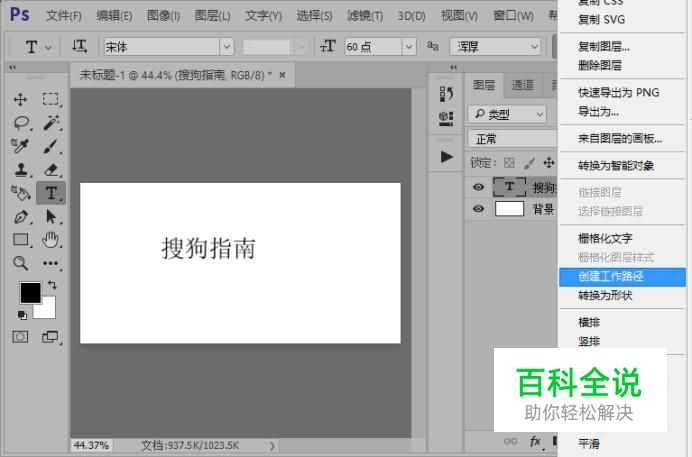This screenshot has height=457, width=692.
Task: Select the Rectangle shape tool
Action: (21, 240)
